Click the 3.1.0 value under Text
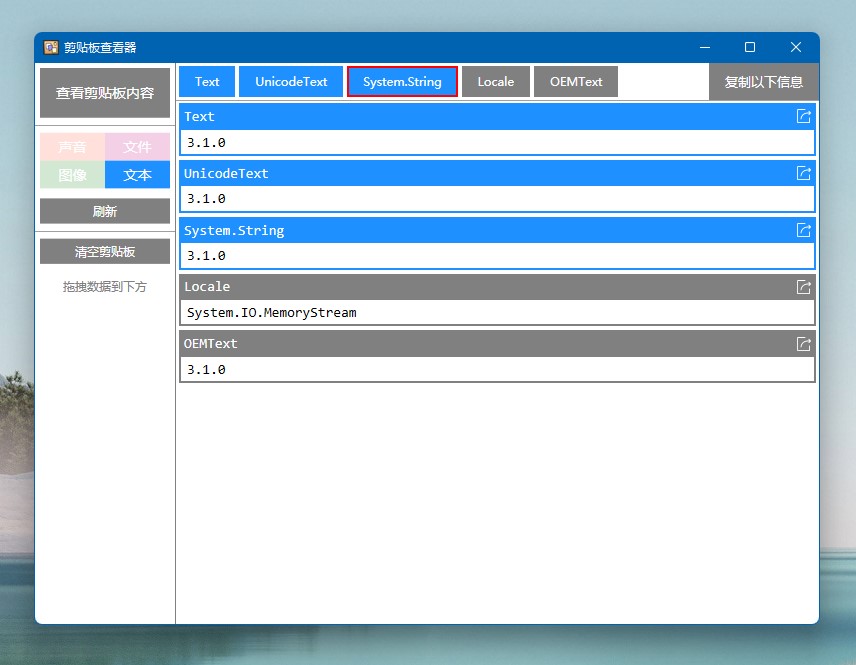 [497, 142]
